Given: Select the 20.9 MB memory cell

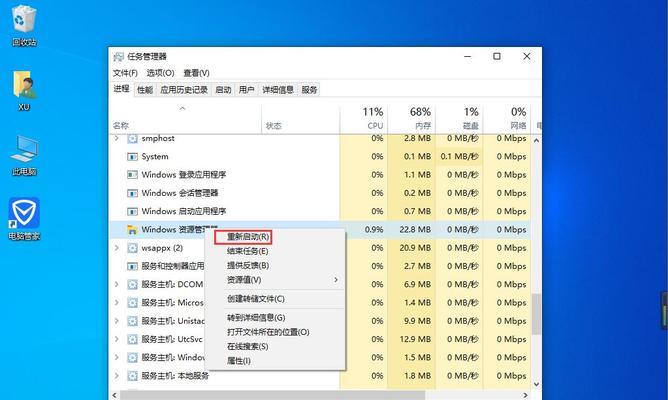Looking at the screenshot, I should point(411,248).
